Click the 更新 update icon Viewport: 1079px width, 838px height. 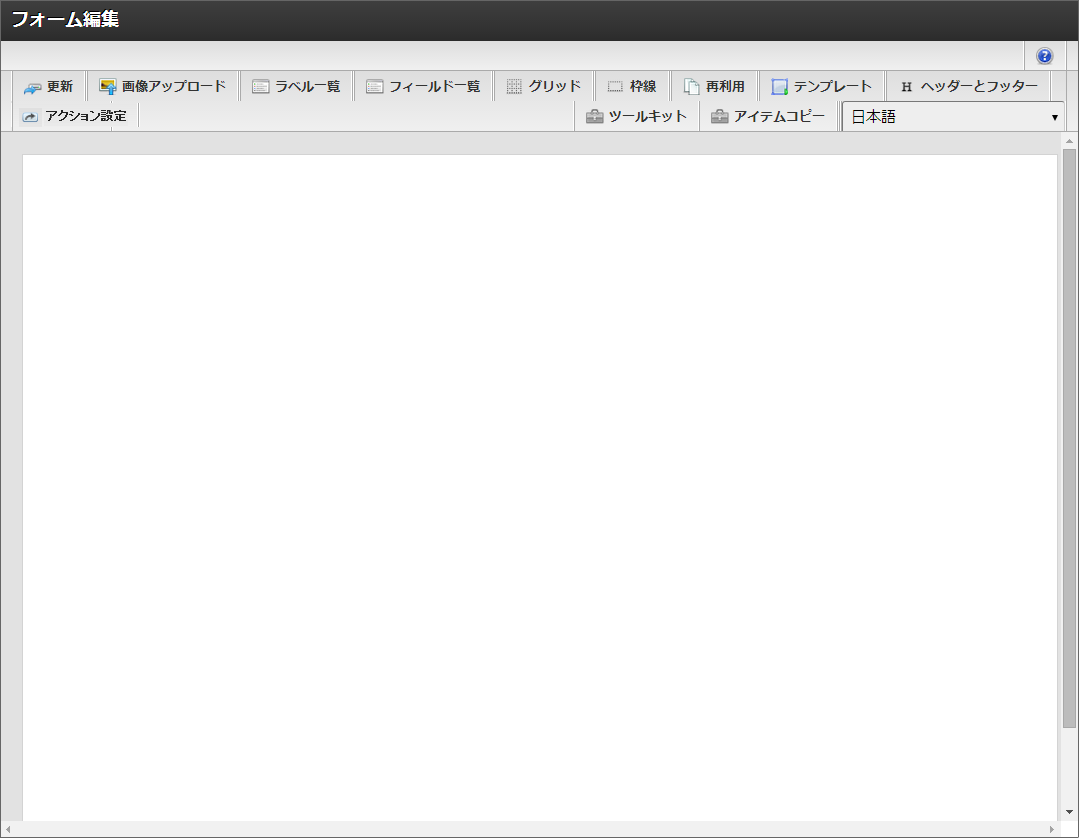click(33, 87)
